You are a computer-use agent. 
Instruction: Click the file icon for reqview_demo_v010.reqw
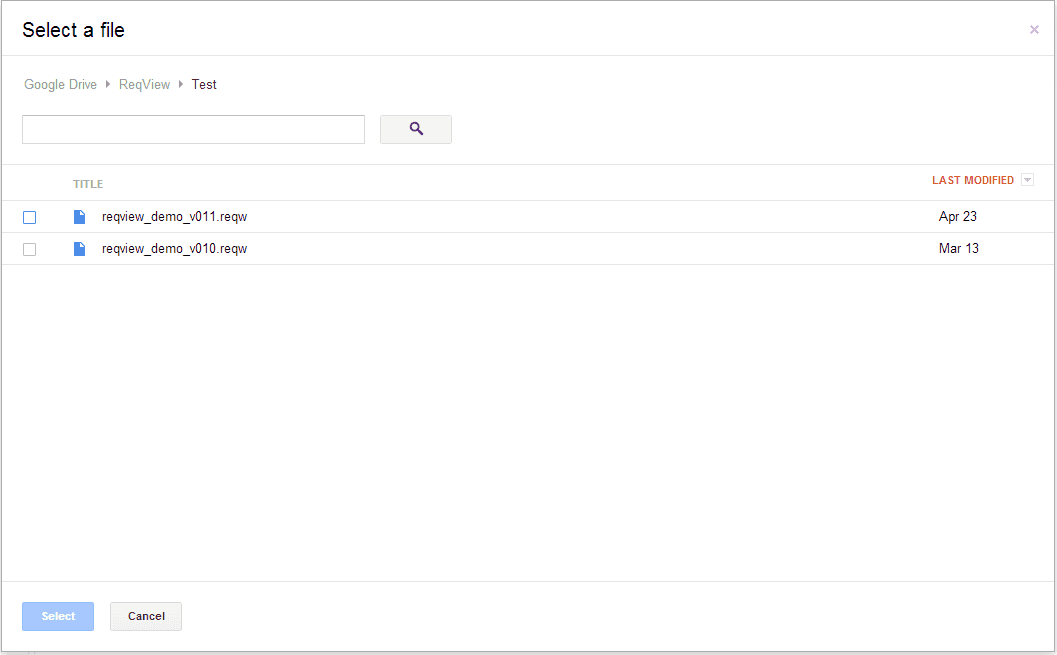[80, 249]
